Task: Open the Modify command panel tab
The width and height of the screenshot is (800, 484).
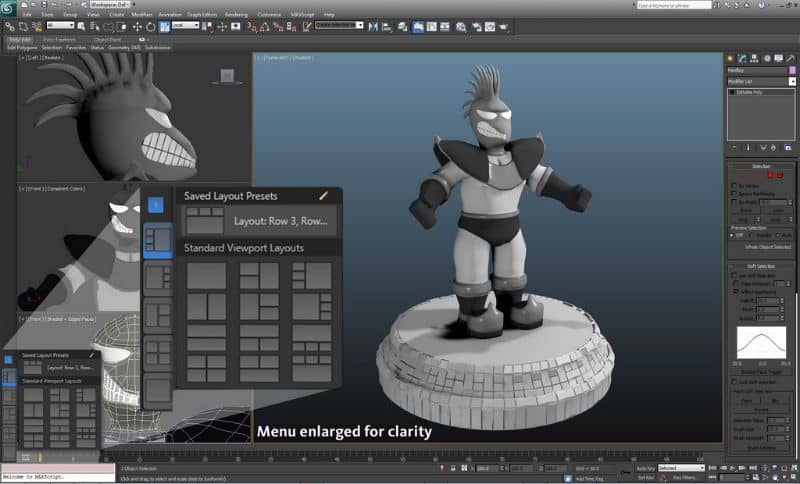Action: [x=741, y=58]
